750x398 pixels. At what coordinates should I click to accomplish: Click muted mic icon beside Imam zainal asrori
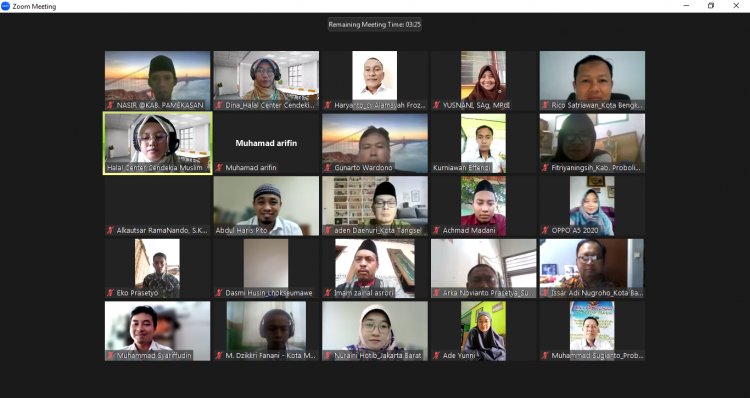click(328, 293)
